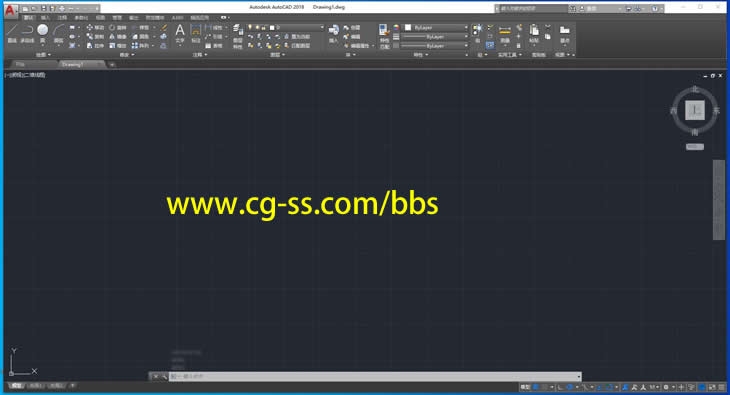
Task: Activate the Polyline tool
Action: click(x=27, y=33)
